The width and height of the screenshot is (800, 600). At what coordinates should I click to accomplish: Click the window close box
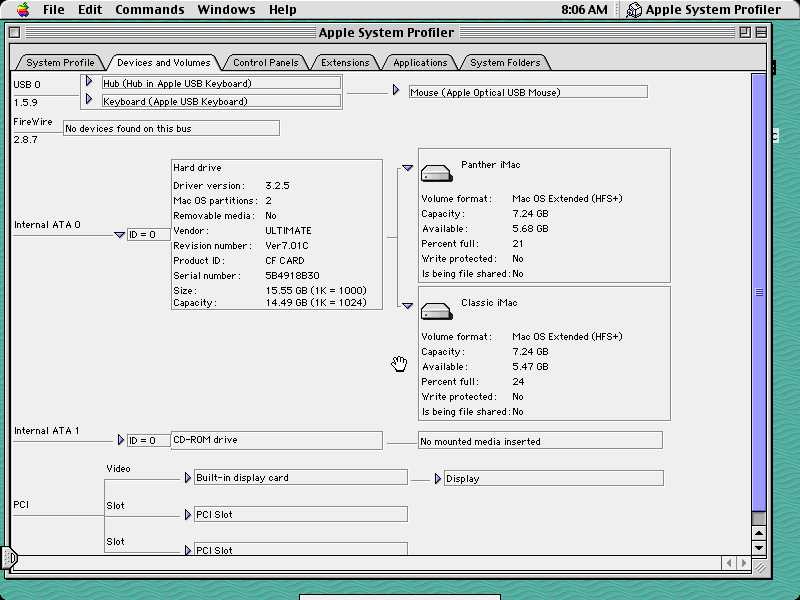point(14,33)
